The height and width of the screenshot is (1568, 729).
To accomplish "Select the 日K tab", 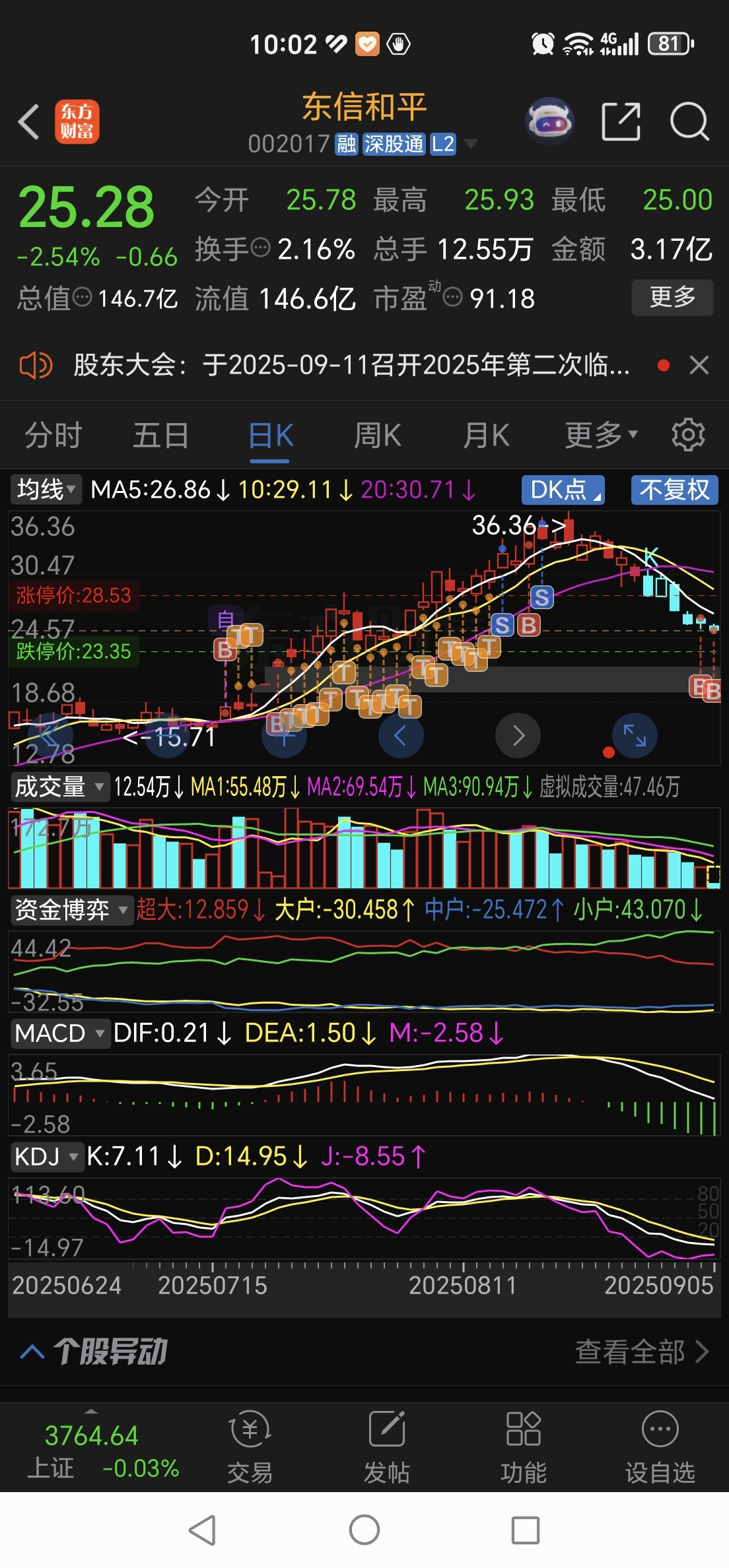I will (271, 436).
